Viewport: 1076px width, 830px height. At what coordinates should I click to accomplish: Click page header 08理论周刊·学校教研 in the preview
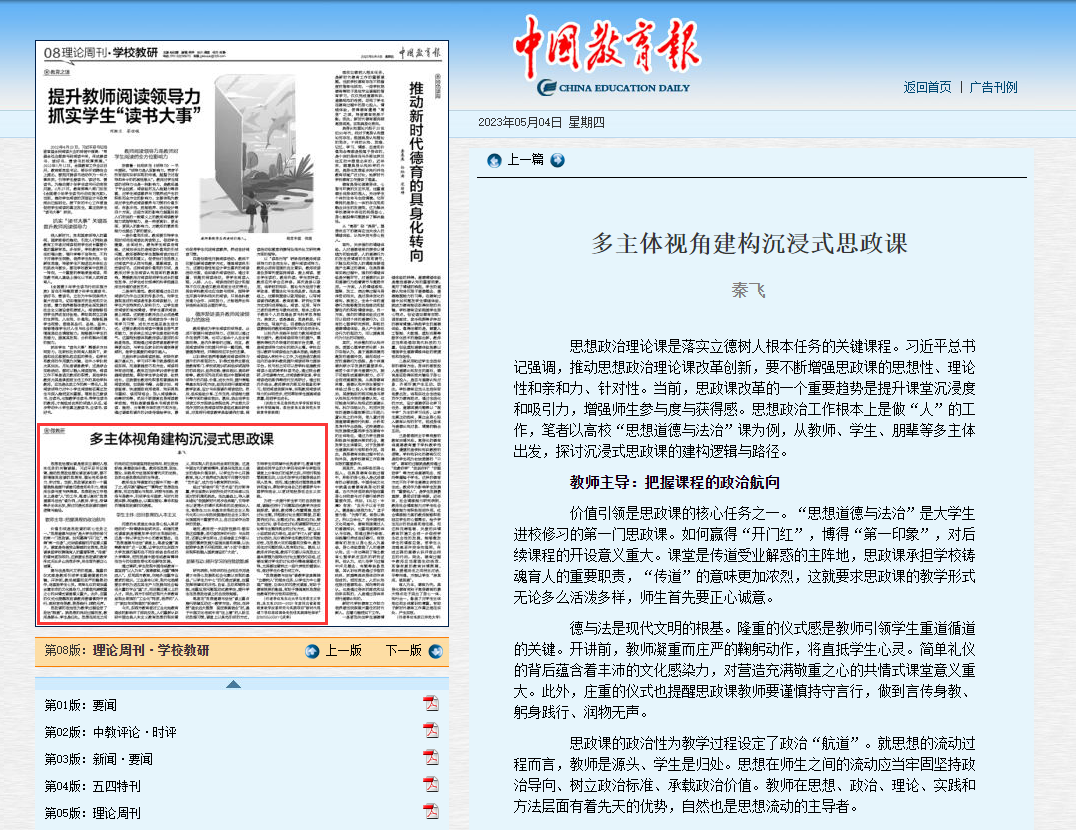point(101,53)
